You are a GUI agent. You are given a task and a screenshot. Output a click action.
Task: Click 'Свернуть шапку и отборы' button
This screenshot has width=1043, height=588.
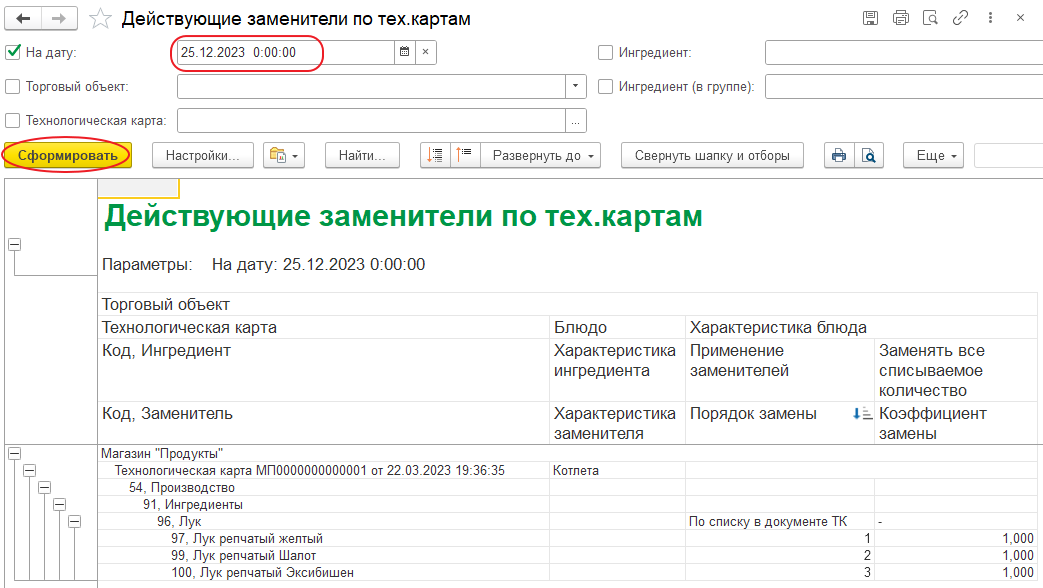pyautogui.click(x=712, y=156)
